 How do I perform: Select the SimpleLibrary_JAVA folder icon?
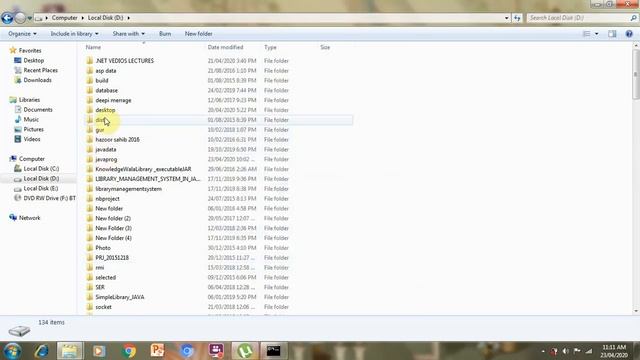point(90,297)
